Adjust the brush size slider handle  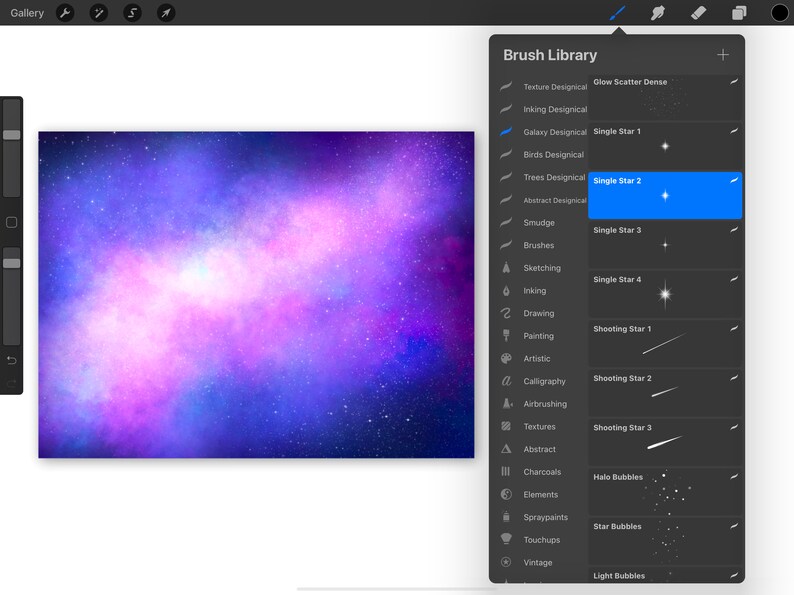12,135
